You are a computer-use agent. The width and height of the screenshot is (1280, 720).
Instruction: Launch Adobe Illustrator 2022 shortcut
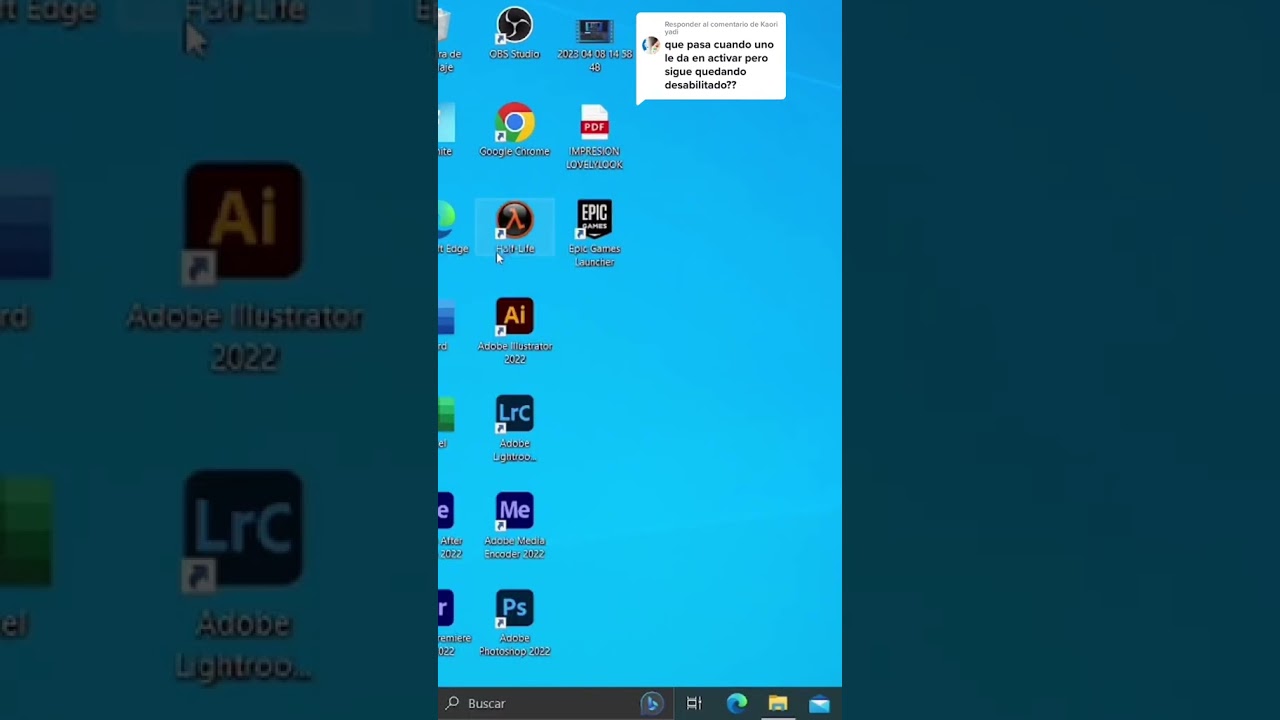coord(514,331)
